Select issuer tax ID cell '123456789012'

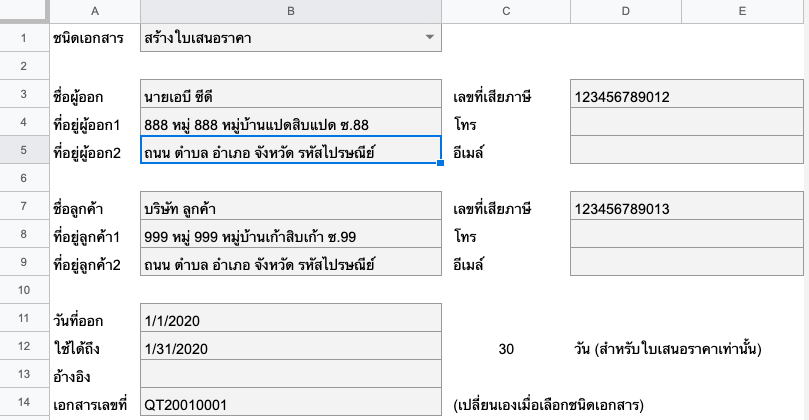click(687, 94)
